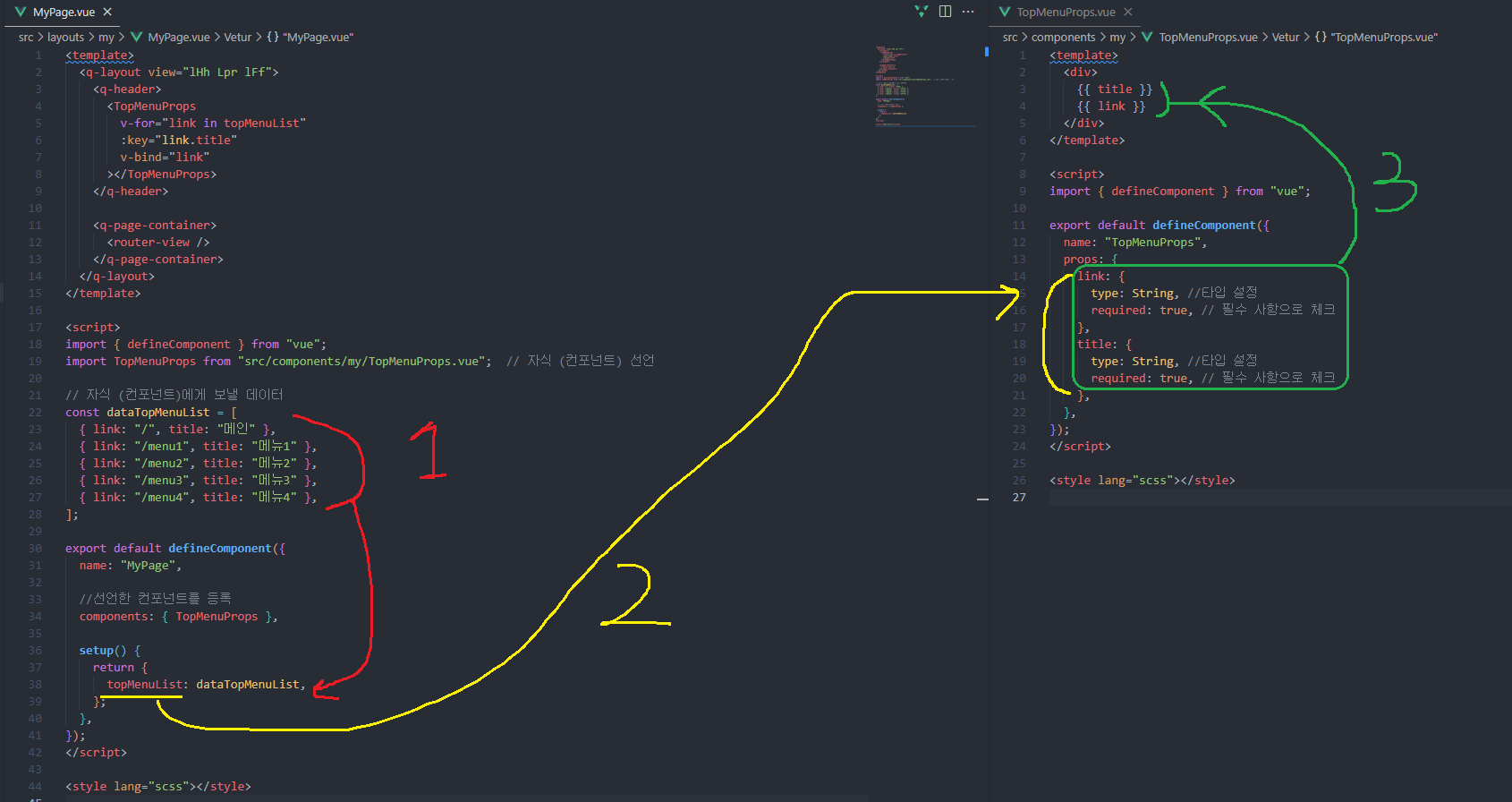
Task: Open 'layouts' breadcrumb segment in left editor
Action: [x=65, y=37]
